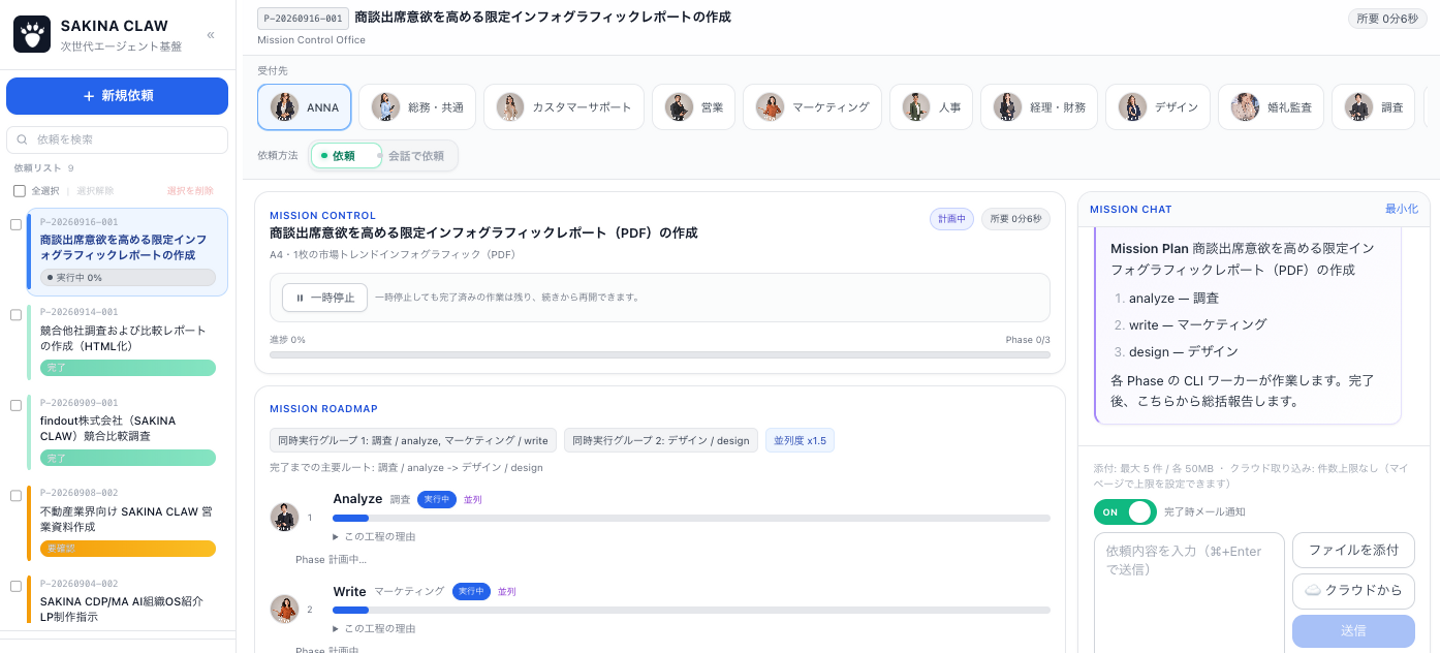Click the 実行中 0% status pill
The height and width of the screenshot is (653, 1440).
(128, 277)
